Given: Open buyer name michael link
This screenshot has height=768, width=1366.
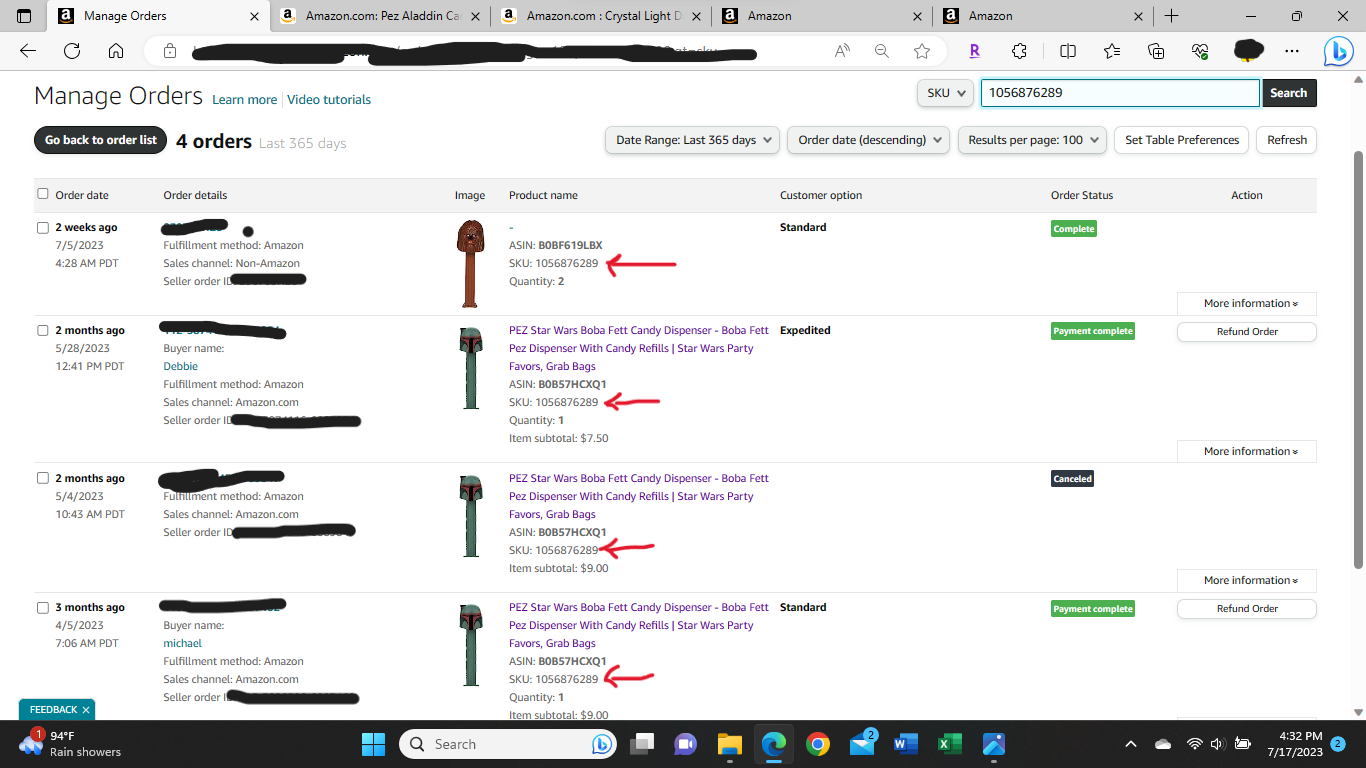Looking at the screenshot, I should click(x=183, y=643).
